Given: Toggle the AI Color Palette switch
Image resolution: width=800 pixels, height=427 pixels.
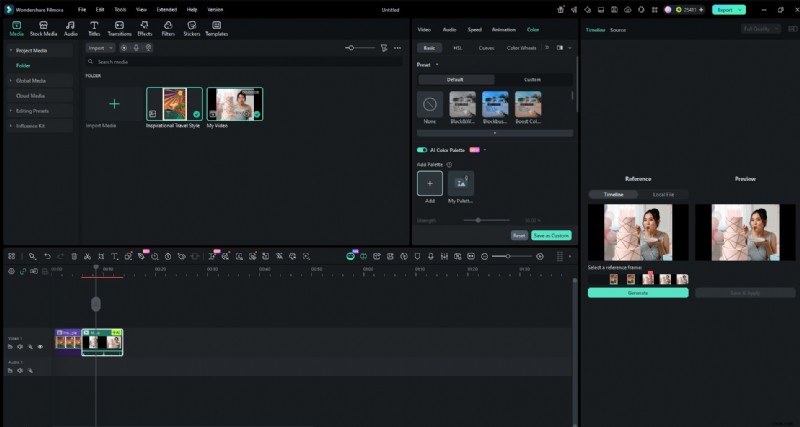Looking at the screenshot, I should point(422,150).
